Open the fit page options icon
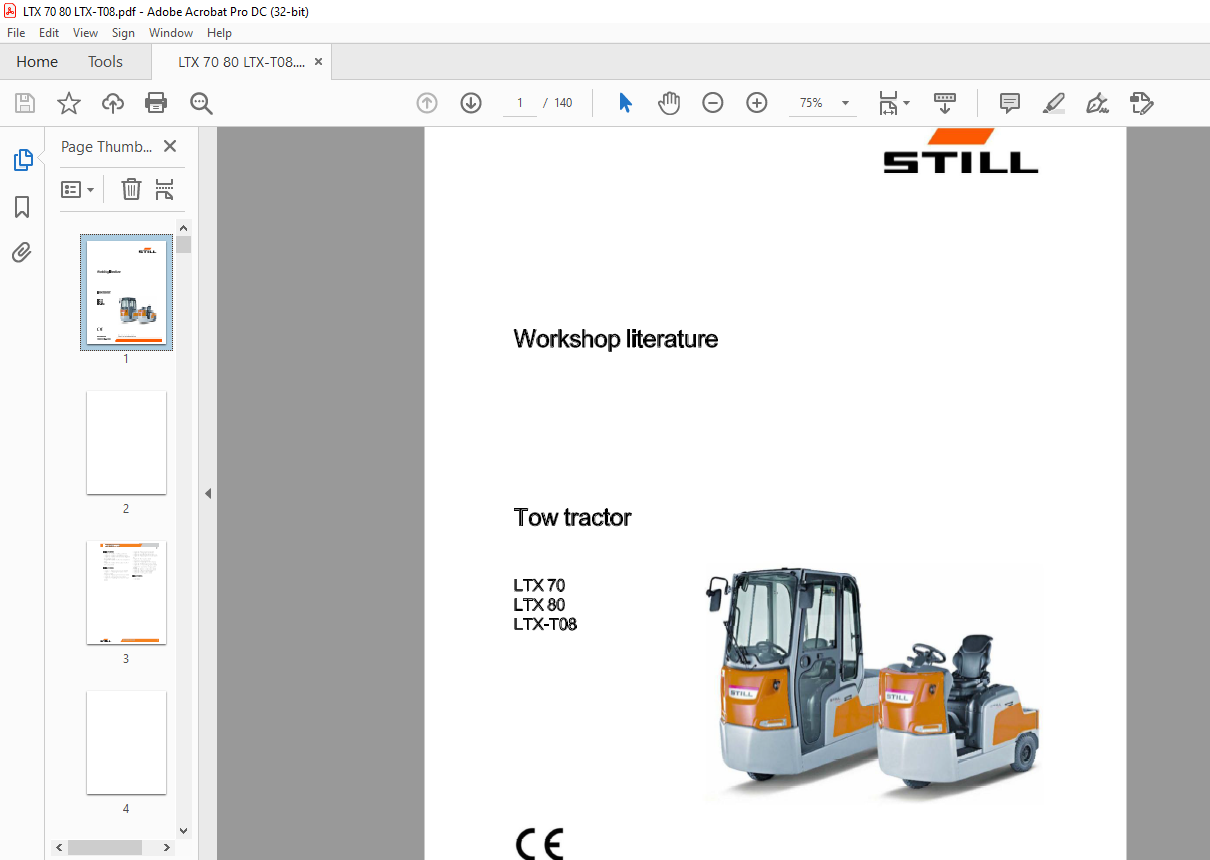1210x860 pixels. click(x=888, y=103)
